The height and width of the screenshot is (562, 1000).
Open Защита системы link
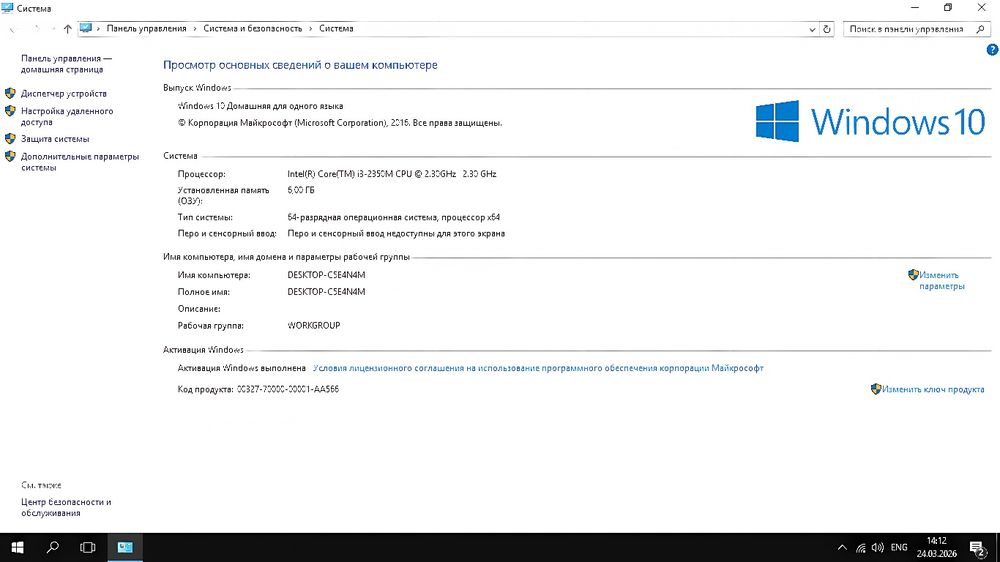tap(55, 139)
